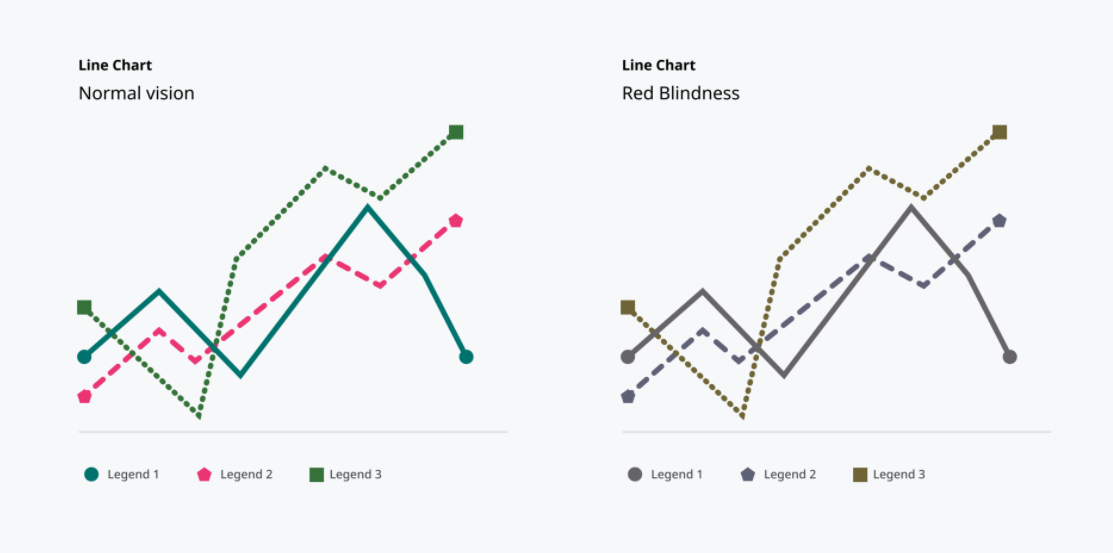Click the "Legend 1" label in Normal vision chart
The width and height of the screenshot is (1113, 553).
pyautogui.click(x=133, y=474)
